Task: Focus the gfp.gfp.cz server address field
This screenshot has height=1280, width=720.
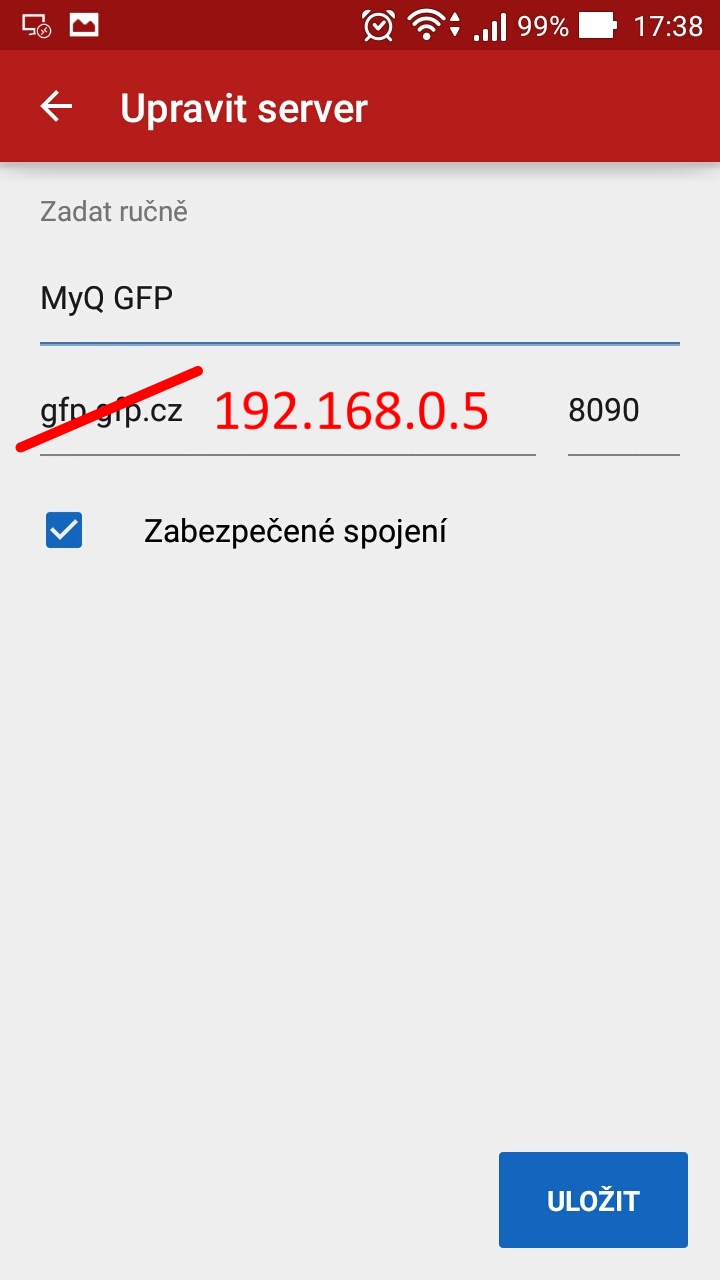Action: (288, 412)
